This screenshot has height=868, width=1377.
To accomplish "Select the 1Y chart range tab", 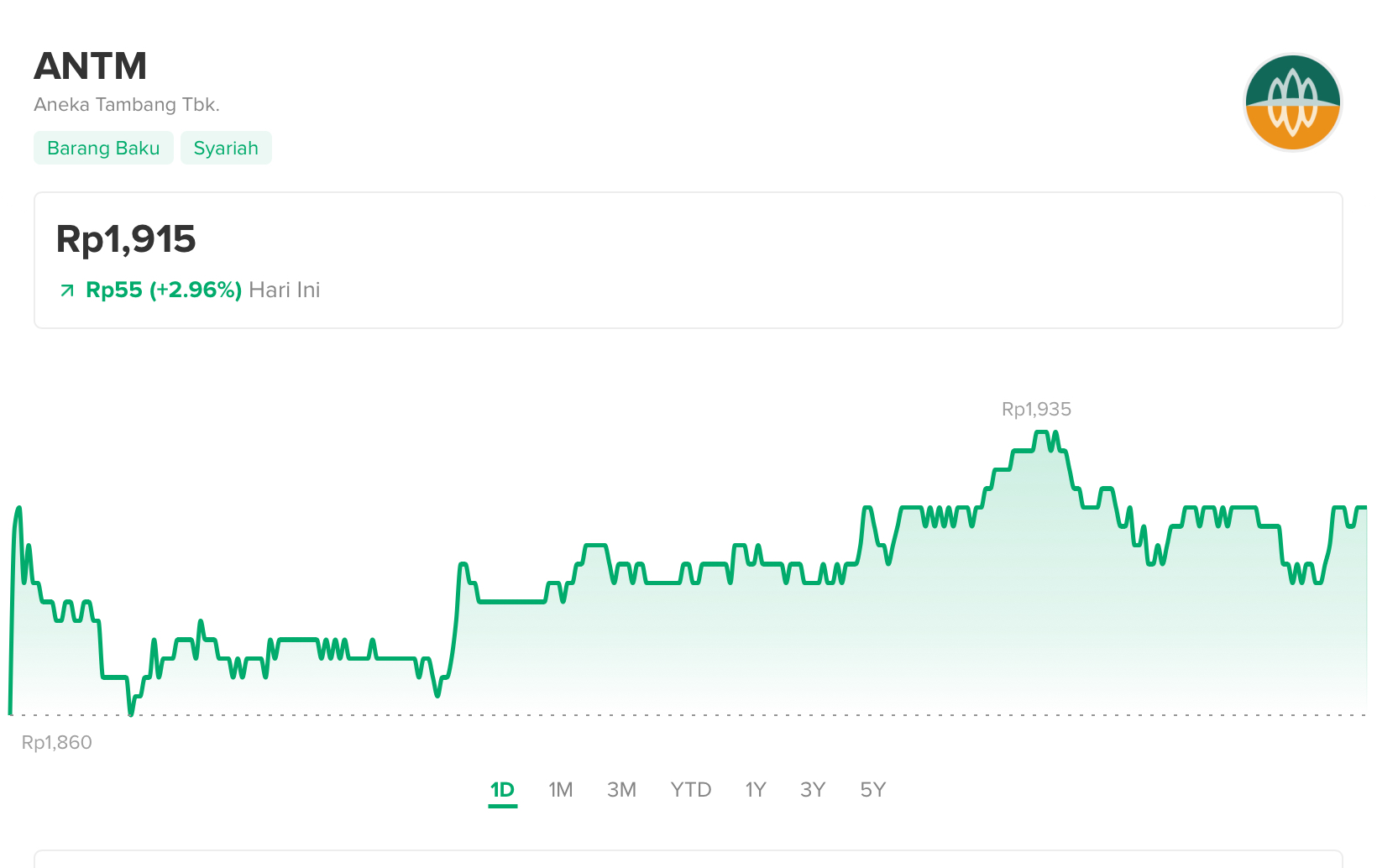I will 755,790.
